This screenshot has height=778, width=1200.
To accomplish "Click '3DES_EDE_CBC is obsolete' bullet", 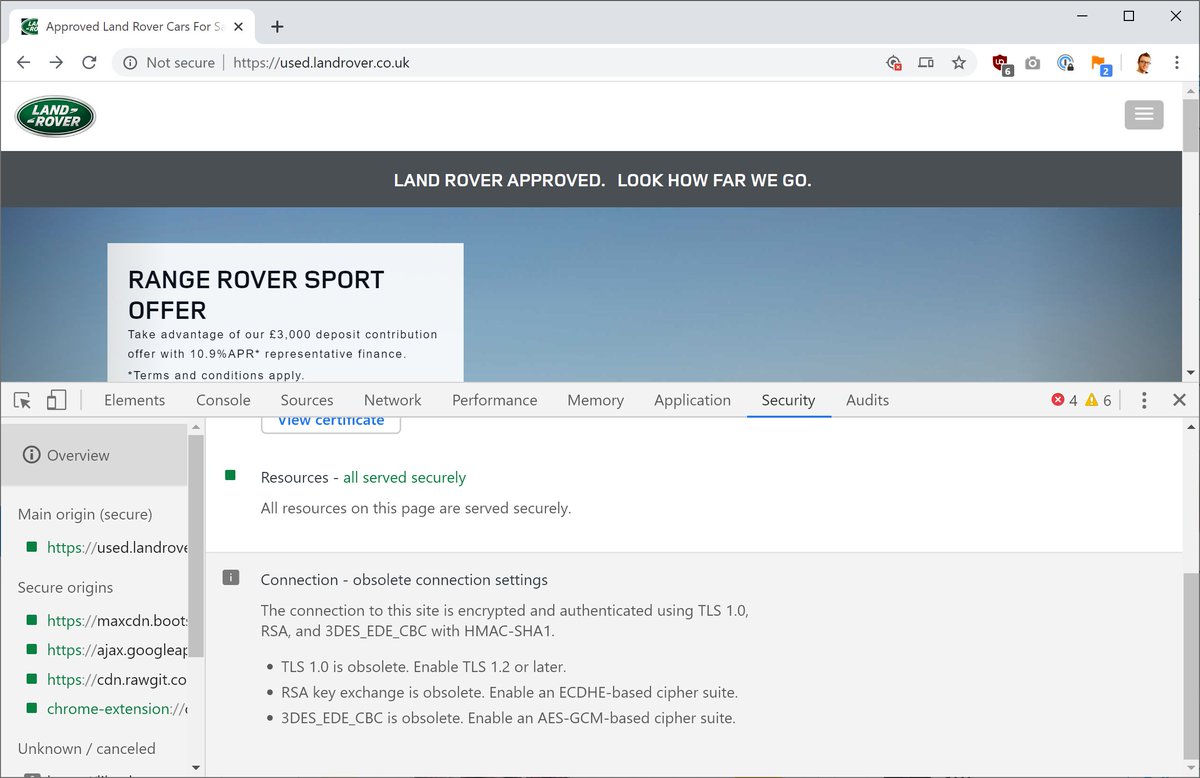I will click(507, 718).
